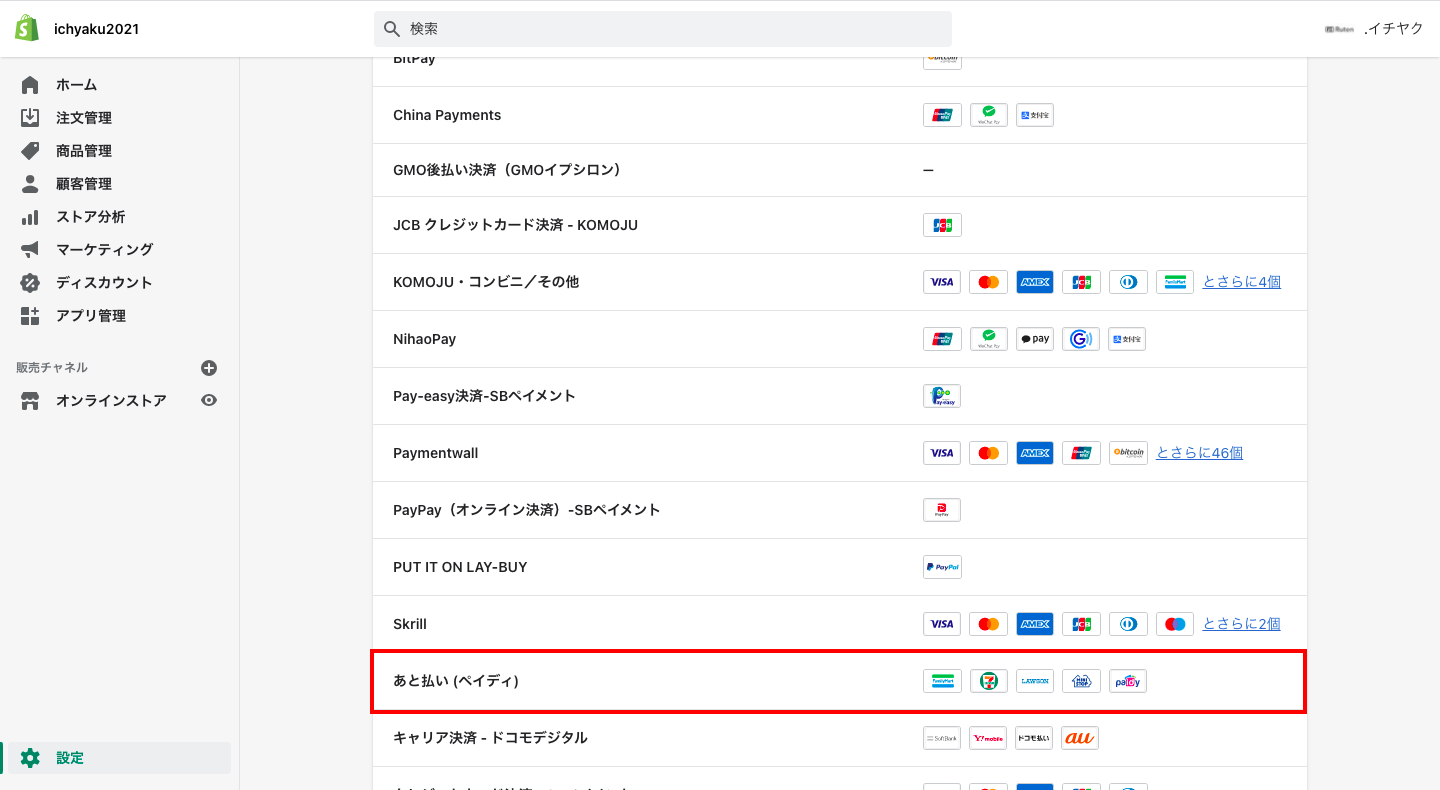The image size is (1440, 790).
Task: Click the gear icon beside 設定
Action: tap(30, 758)
